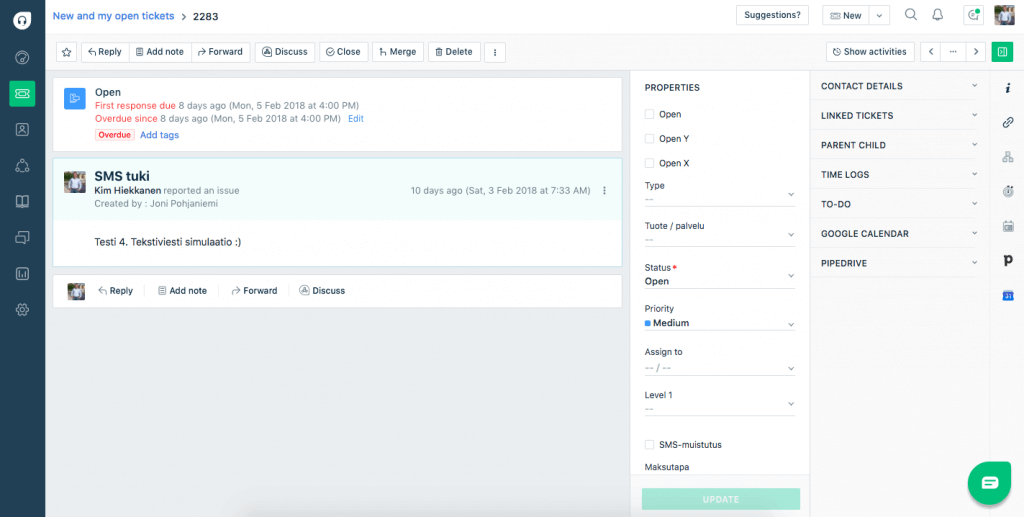The width and height of the screenshot is (1024, 517).
Task: Tick the Open checkbox
Action: (x=649, y=114)
